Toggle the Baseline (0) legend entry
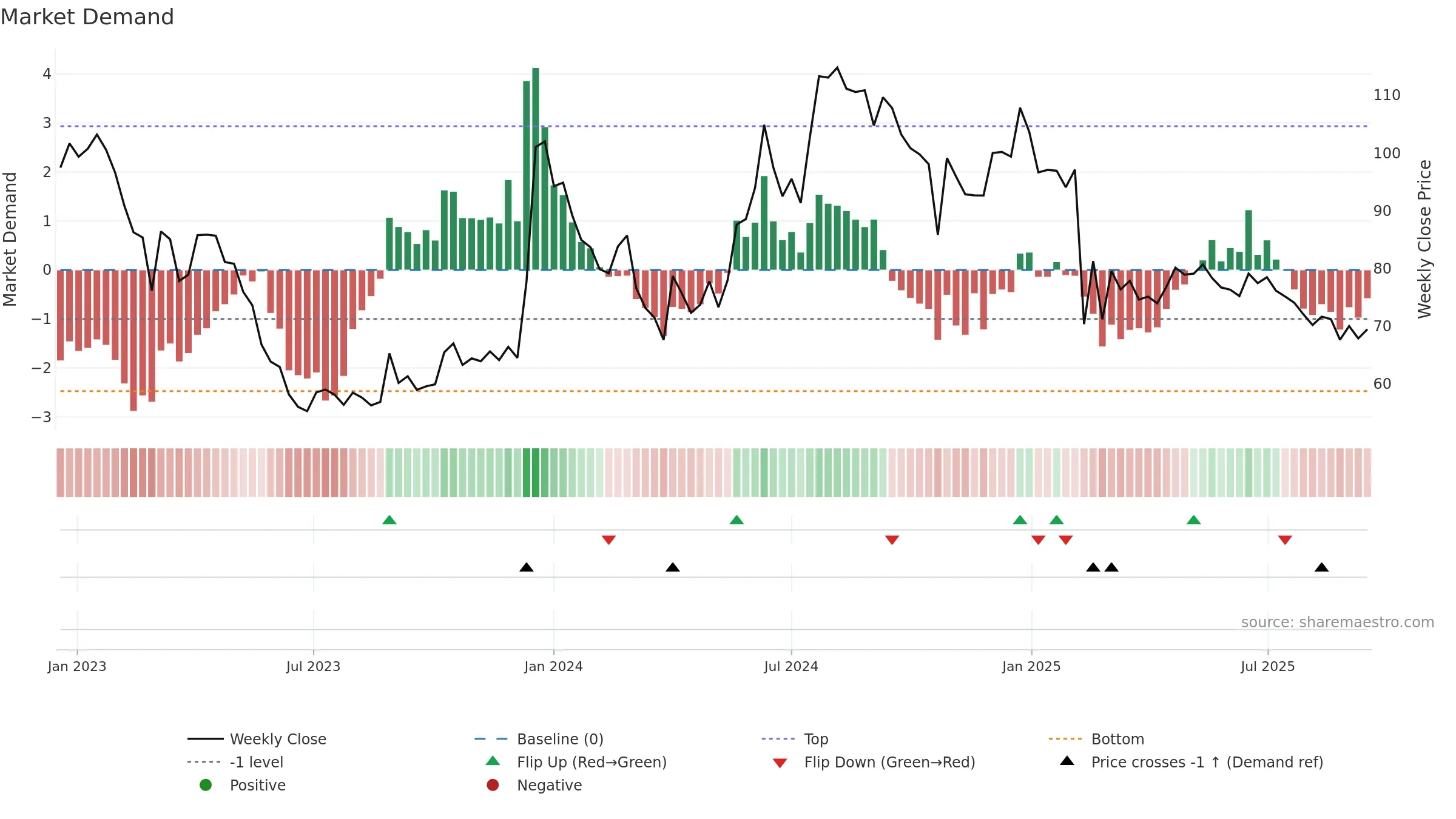The width and height of the screenshot is (1456, 819). pos(539,739)
